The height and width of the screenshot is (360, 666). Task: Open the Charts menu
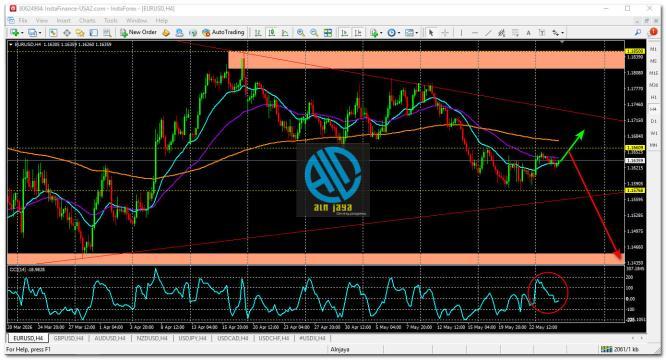pyautogui.click(x=87, y=20)
